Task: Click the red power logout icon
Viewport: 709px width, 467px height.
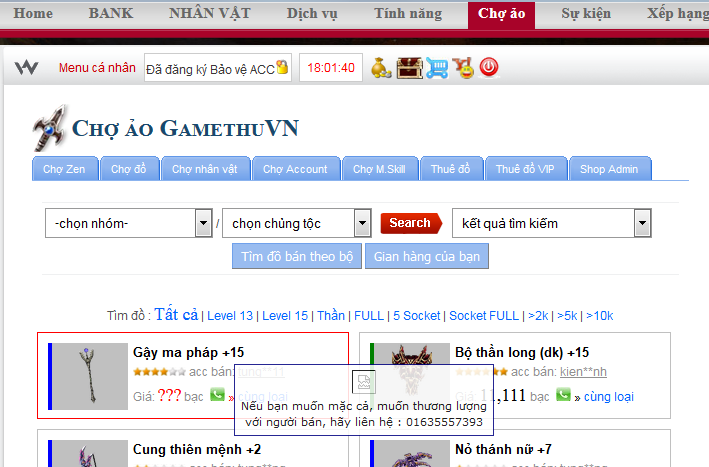Action: point(489,67)
